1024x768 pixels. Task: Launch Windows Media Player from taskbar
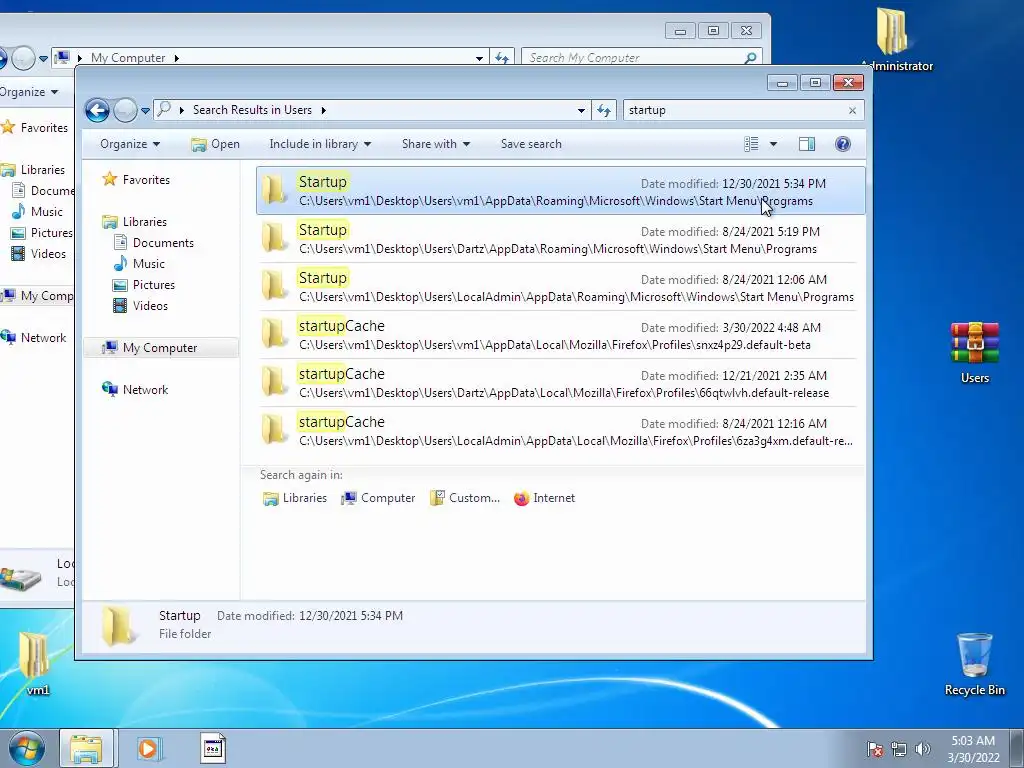pos(149,748)
